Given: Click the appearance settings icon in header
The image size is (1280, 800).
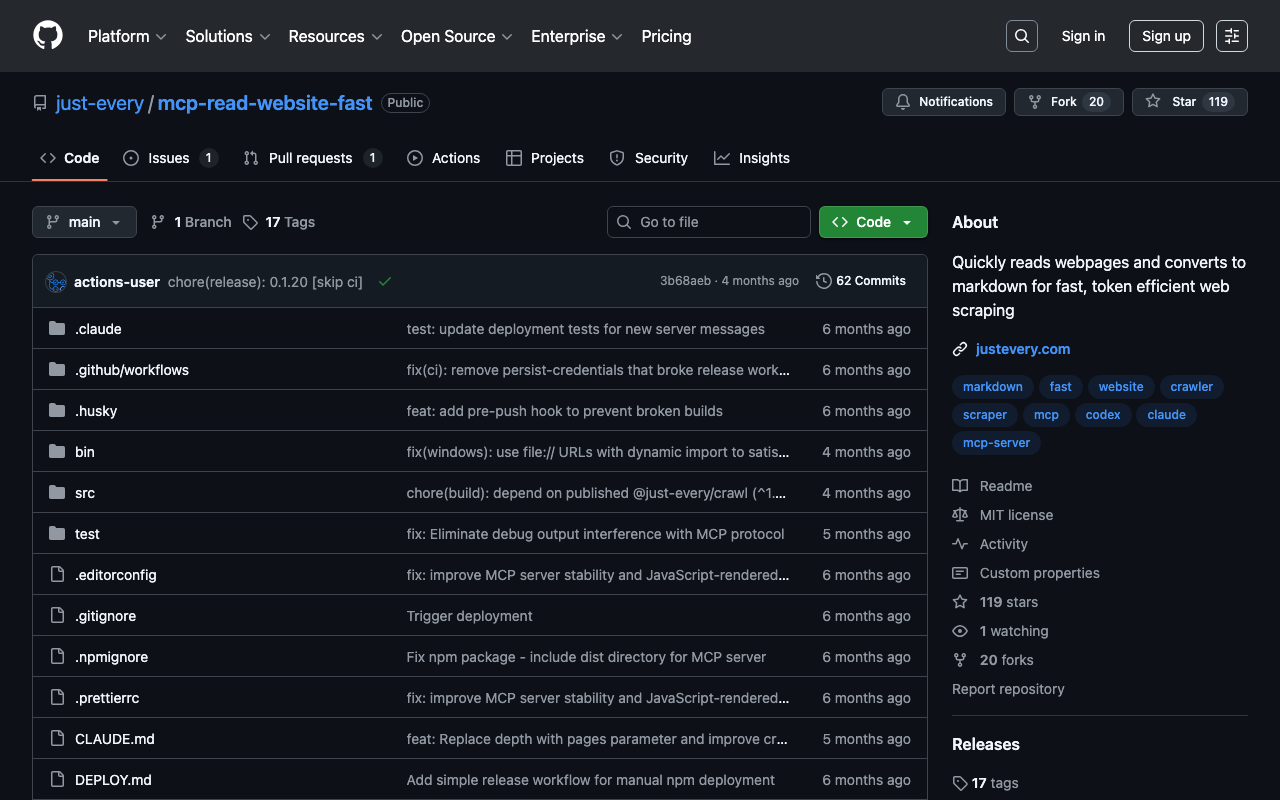Looking at the screenshot, I should (x=1231, y=36).
